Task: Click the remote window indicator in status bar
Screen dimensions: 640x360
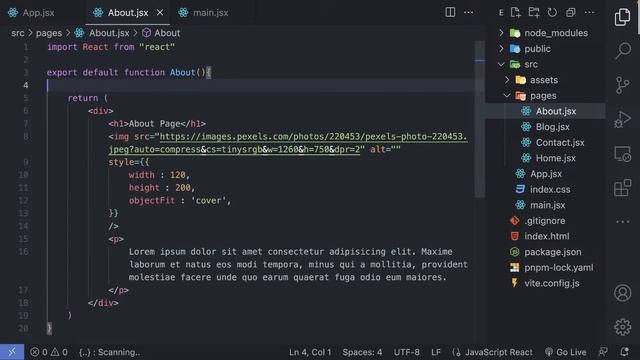Action: tap(12, 352)
